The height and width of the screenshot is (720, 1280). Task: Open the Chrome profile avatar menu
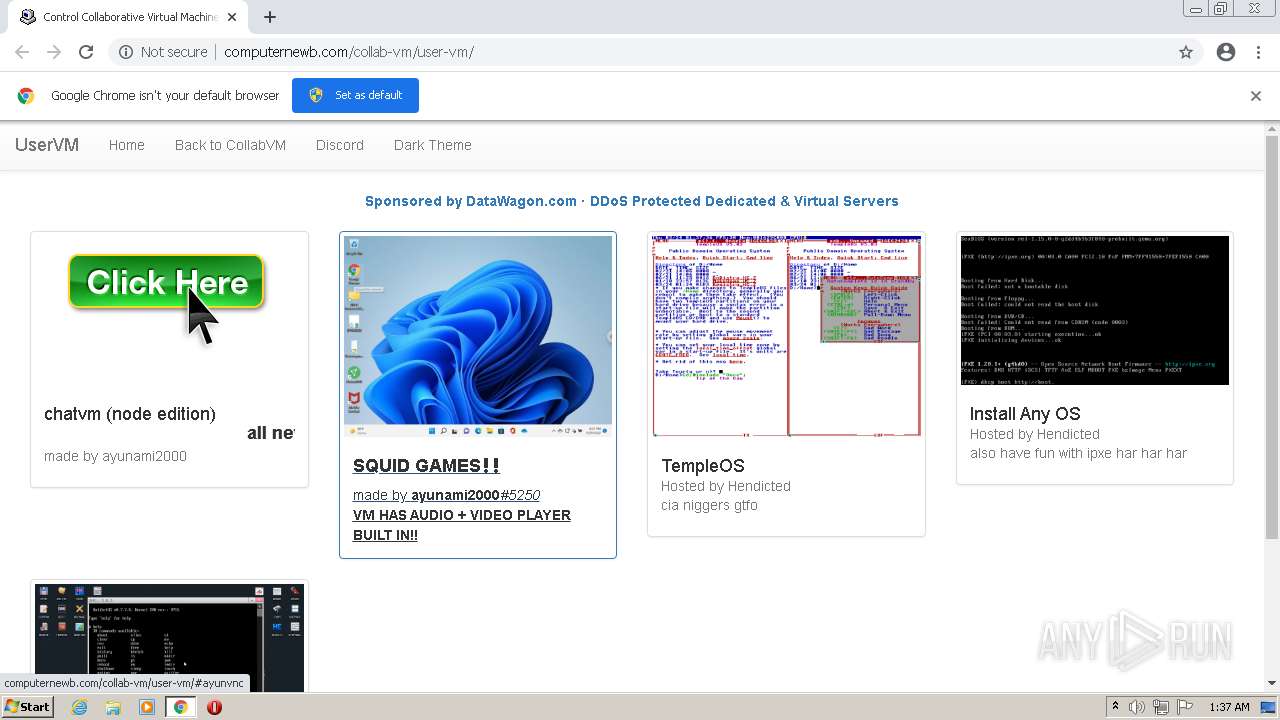1226,52
